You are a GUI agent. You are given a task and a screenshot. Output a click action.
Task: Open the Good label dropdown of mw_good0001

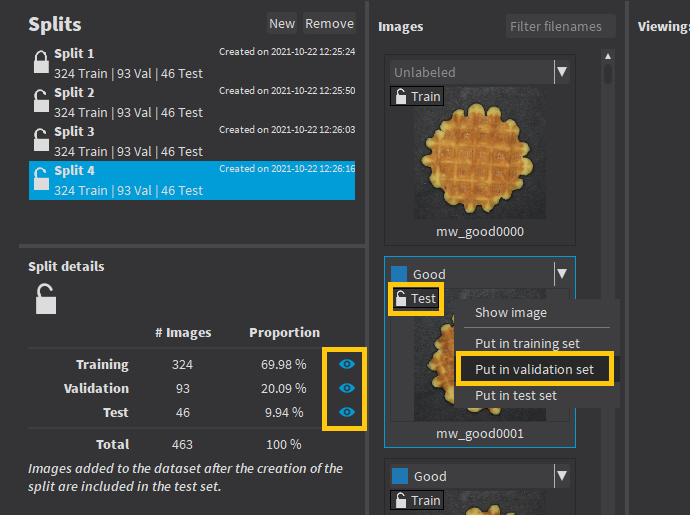point(562,274)
